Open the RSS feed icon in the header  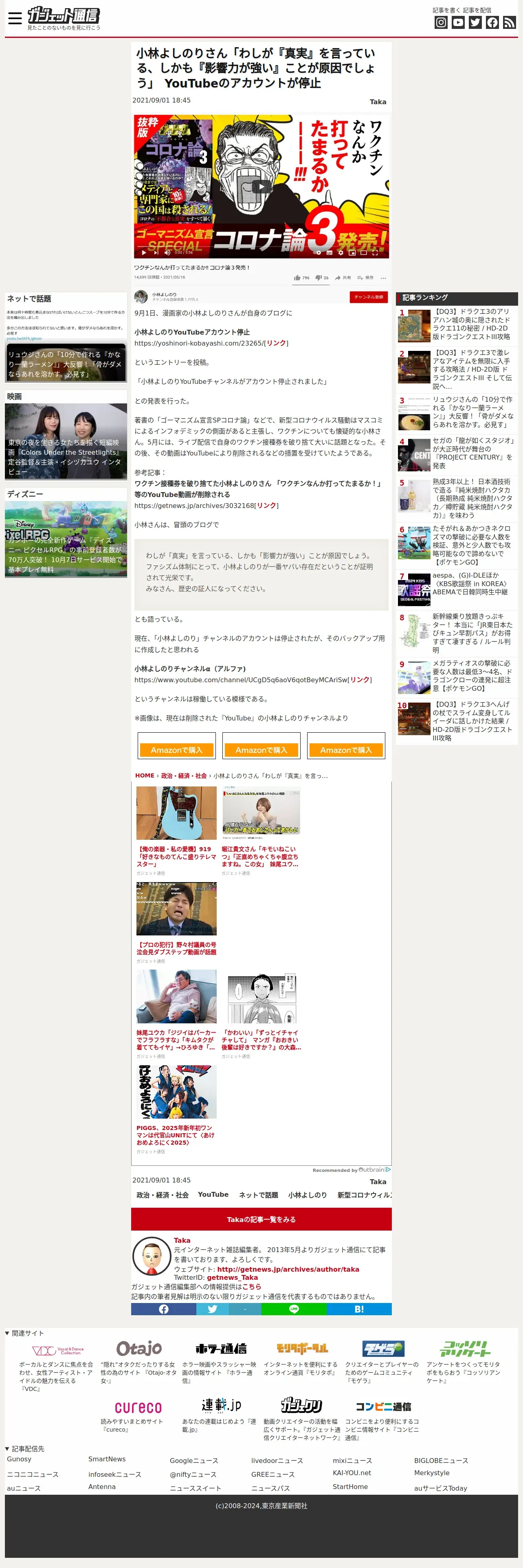point(510,22)
